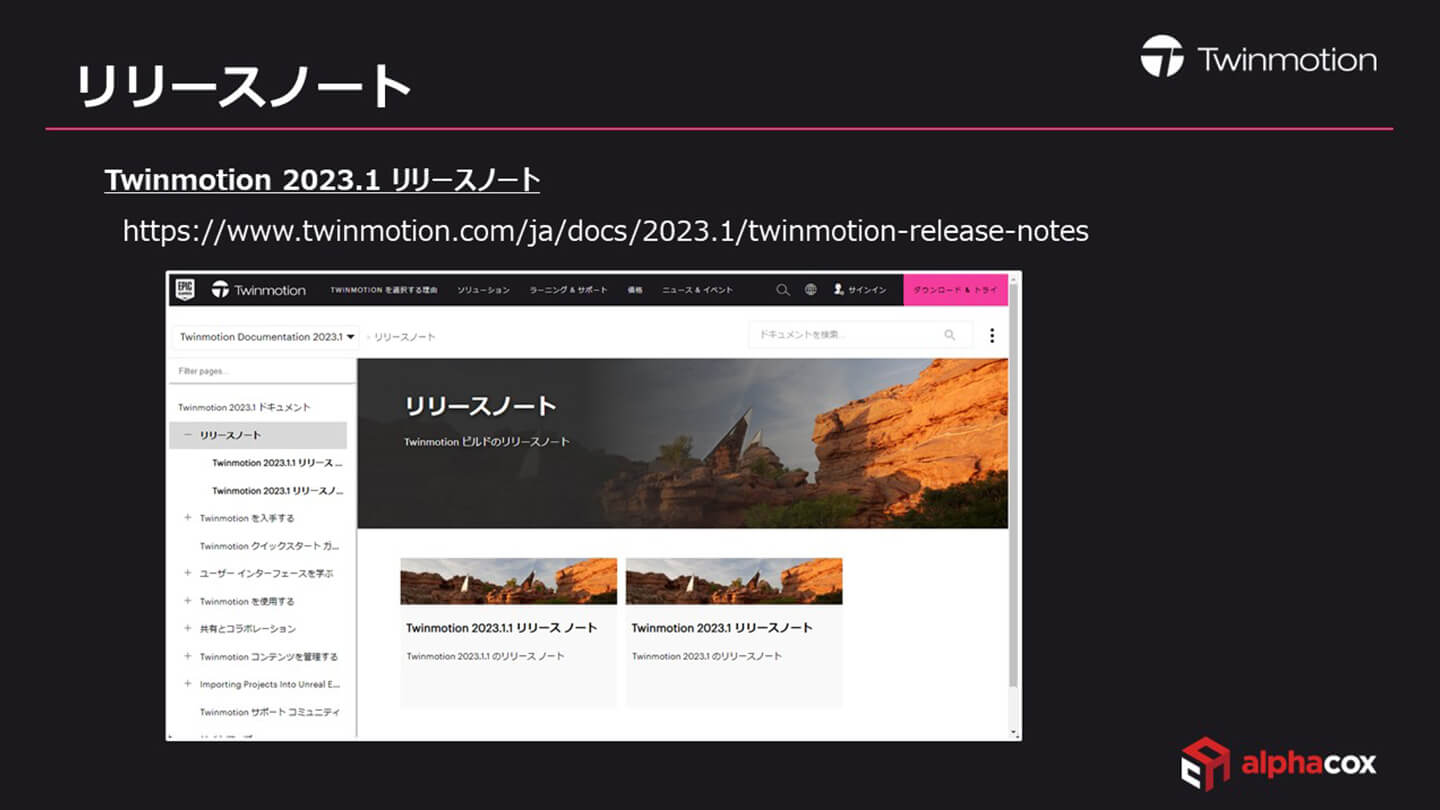1440x810 pixels.
Task: Click the Twinmotion 2023.1 リリースノート card thumbnail
Action: (x=734, y=581)
